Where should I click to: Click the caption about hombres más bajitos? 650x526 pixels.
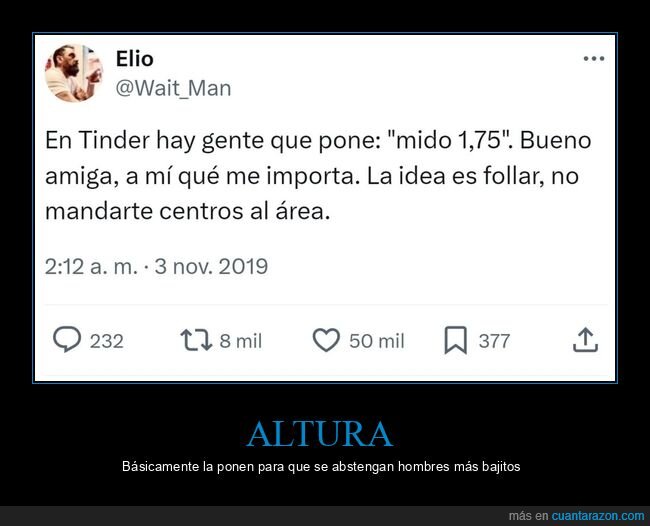tap(321, 467)
